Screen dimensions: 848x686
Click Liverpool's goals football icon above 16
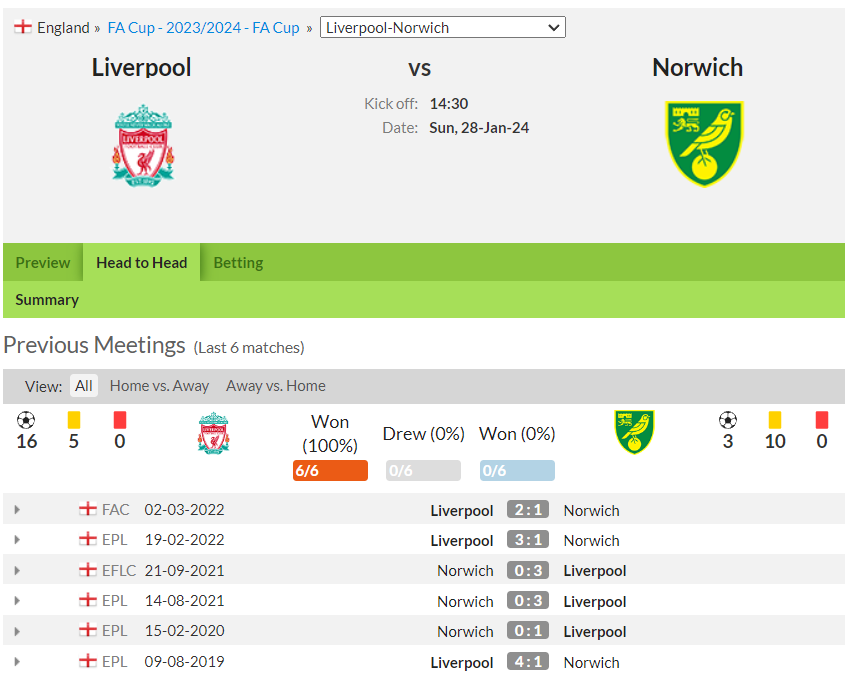(26, 420)
